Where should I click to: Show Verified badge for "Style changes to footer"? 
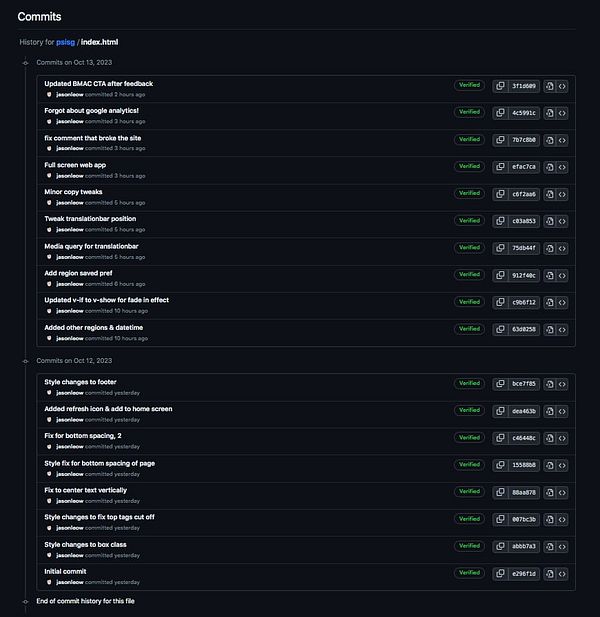pos(468,384)
